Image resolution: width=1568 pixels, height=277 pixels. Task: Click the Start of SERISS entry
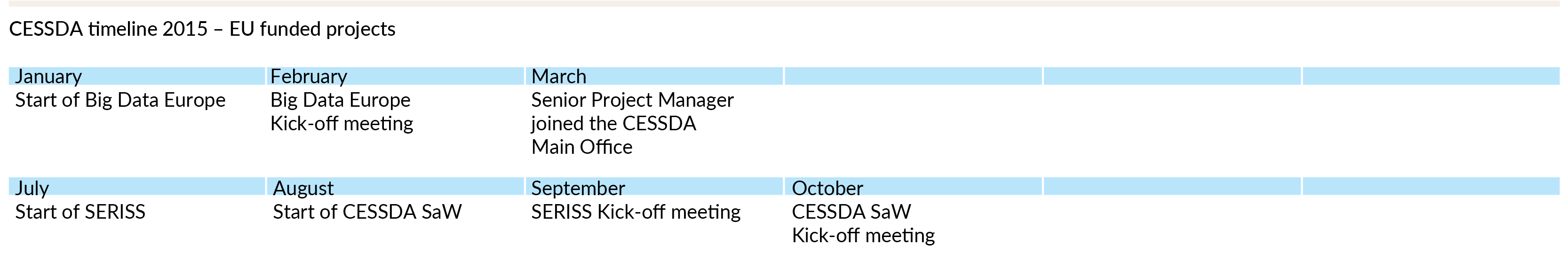pos(80,212)
